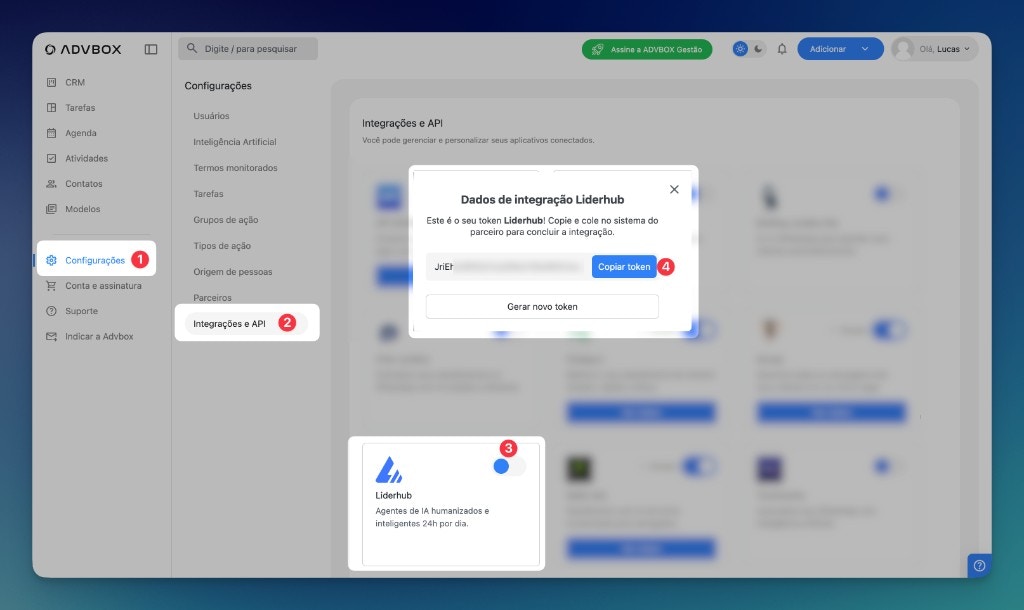Click the Liderhub logo on the card
Screen dimensions: 1024x610
click(x=391, y=467)
